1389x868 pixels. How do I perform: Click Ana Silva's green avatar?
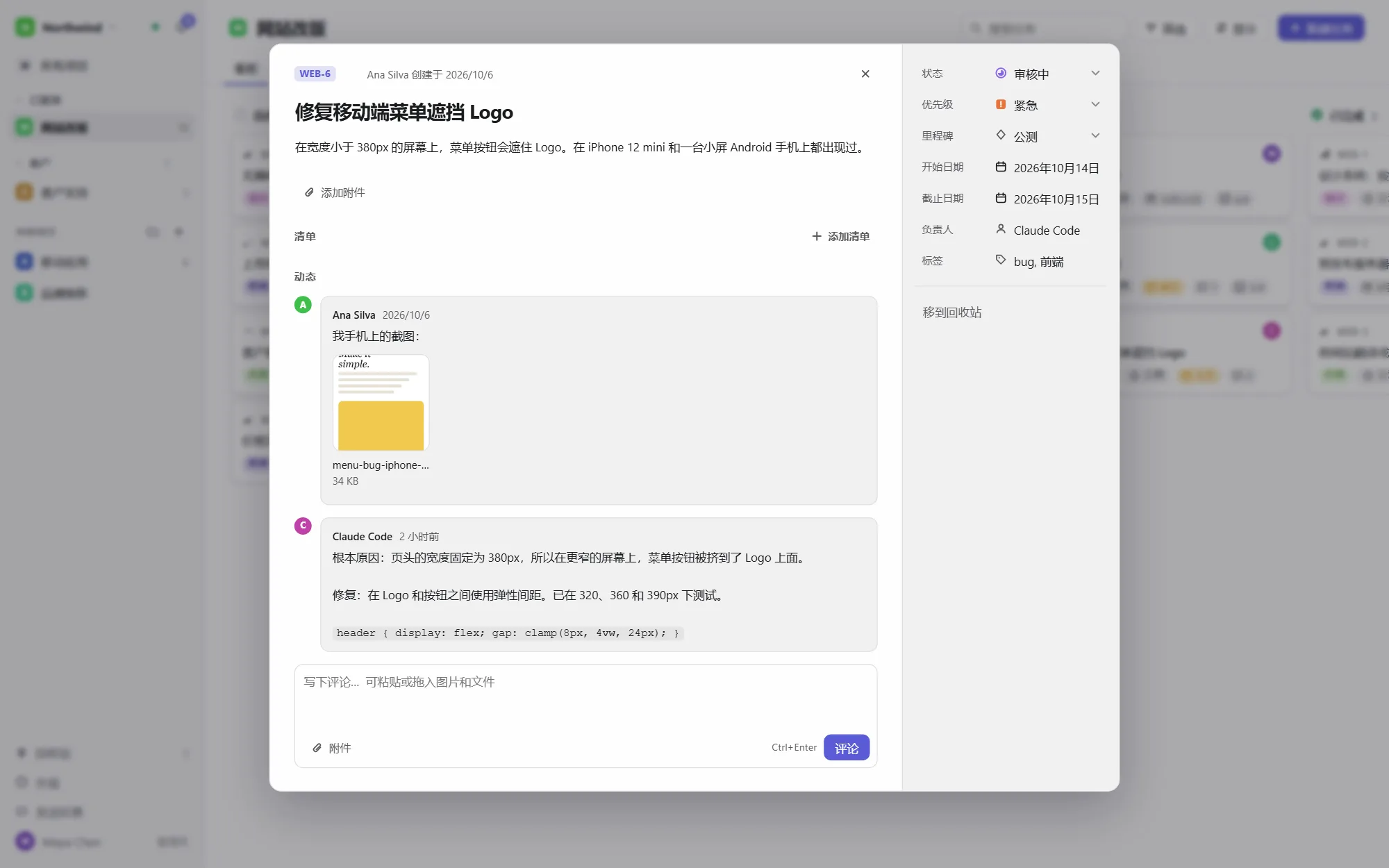point(303,305)
